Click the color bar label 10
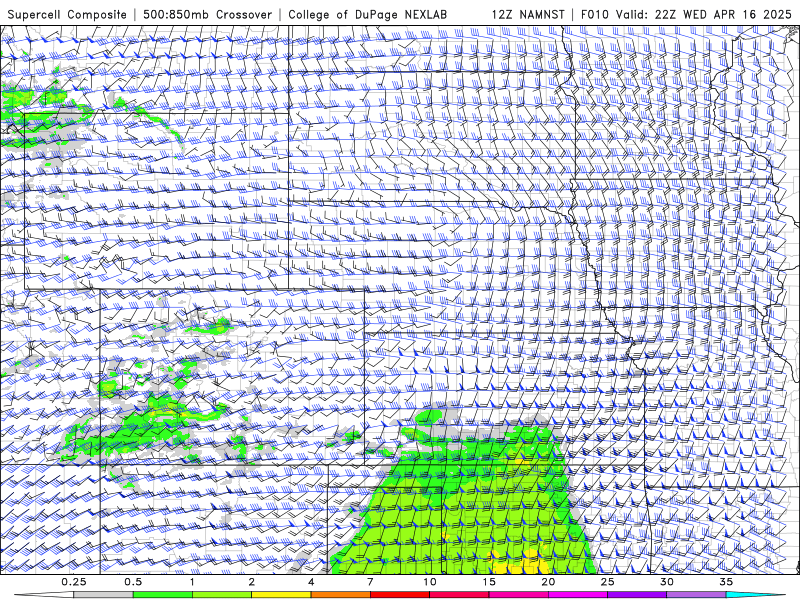800x600 pixels. pos(430,582)
